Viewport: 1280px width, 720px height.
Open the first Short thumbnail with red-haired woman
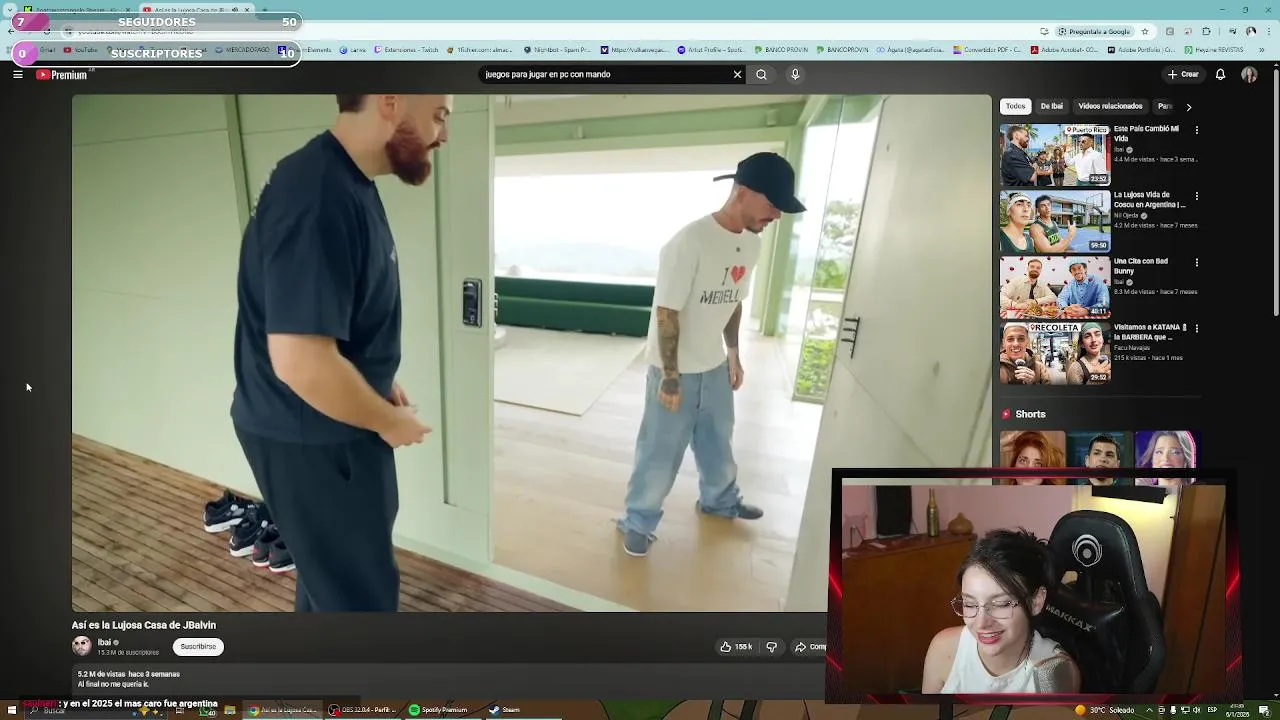click(1032, 457)
